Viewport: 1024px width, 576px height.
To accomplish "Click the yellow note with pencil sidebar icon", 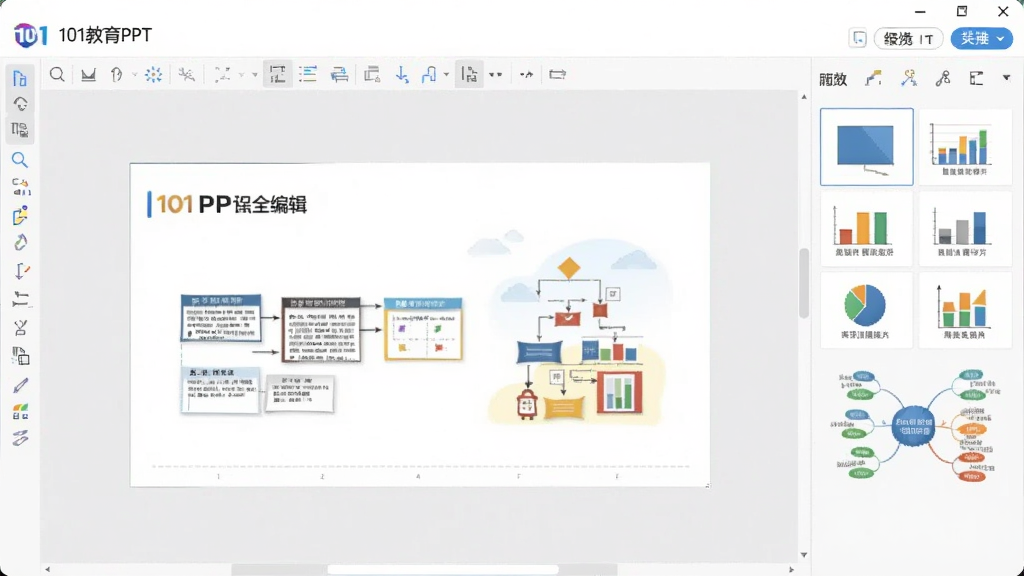I will (x=20, y=215).
